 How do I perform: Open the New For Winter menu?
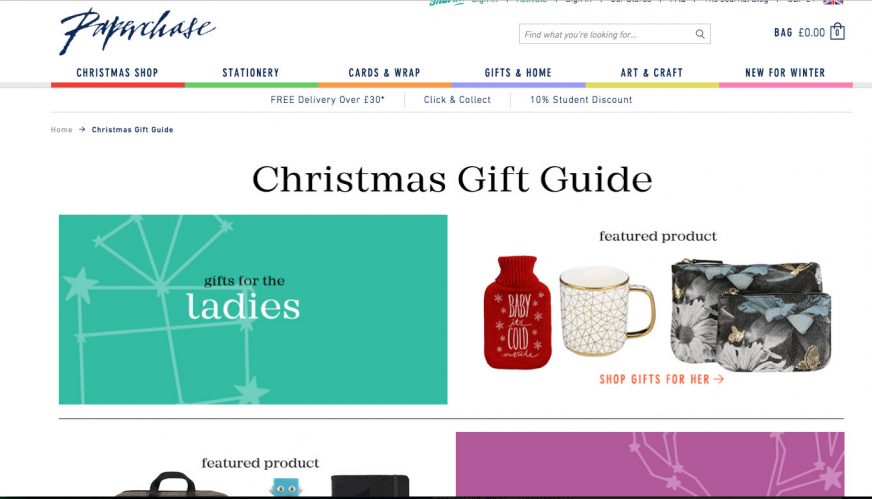click(785, 73)
